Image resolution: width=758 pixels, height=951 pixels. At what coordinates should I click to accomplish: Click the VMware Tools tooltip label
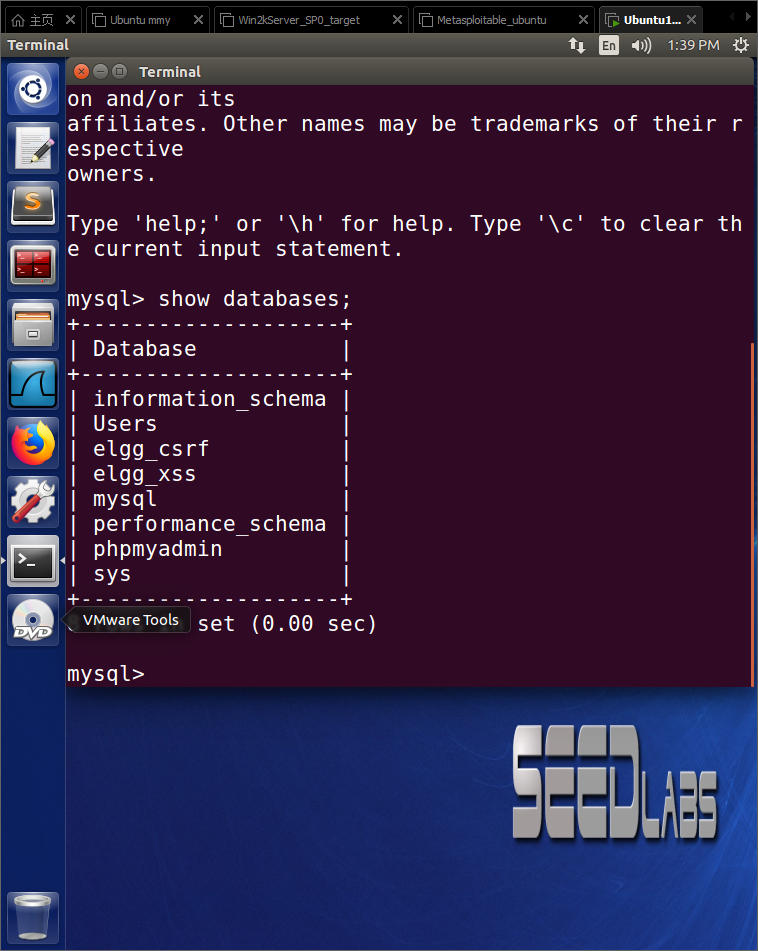(x=130, y=620)
